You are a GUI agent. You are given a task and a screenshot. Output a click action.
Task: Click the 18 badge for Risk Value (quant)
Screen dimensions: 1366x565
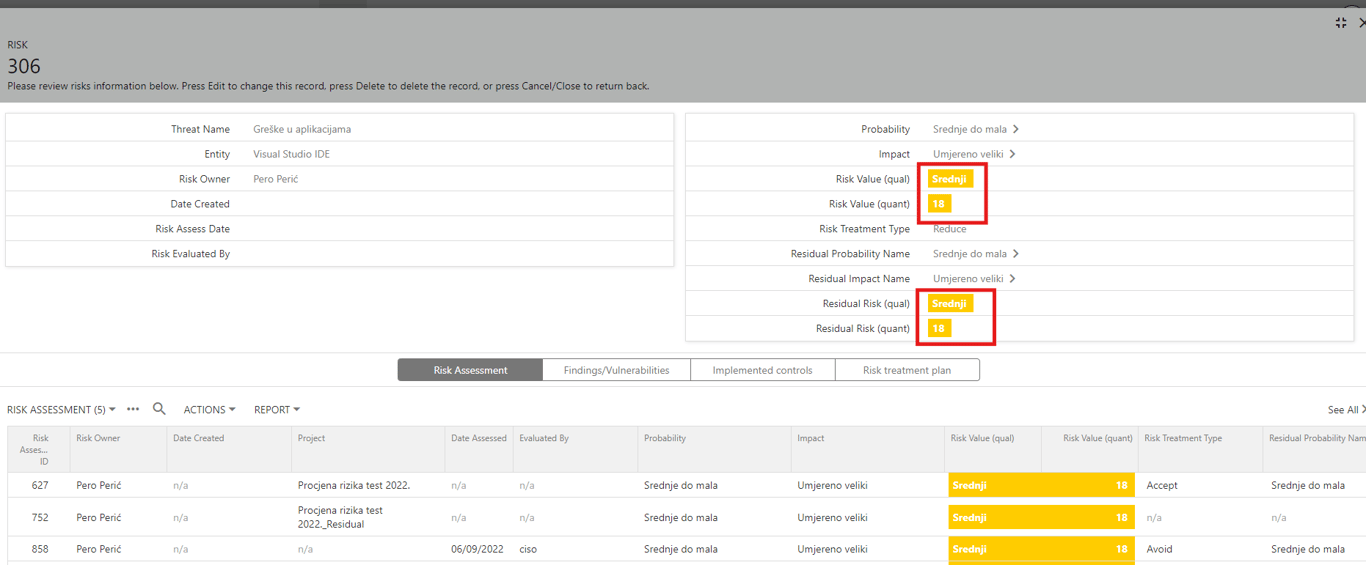click(x=938, y=204)
